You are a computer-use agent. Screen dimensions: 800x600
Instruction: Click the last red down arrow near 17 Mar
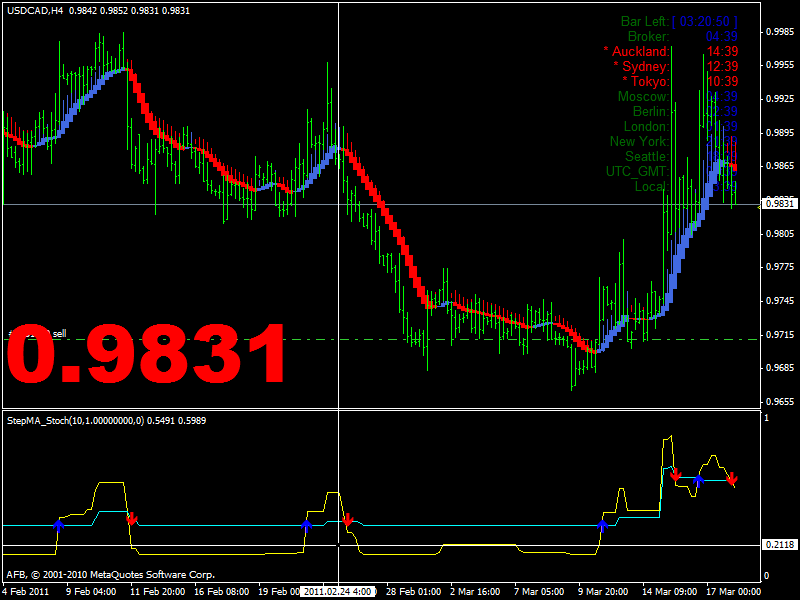click(732, 478)
